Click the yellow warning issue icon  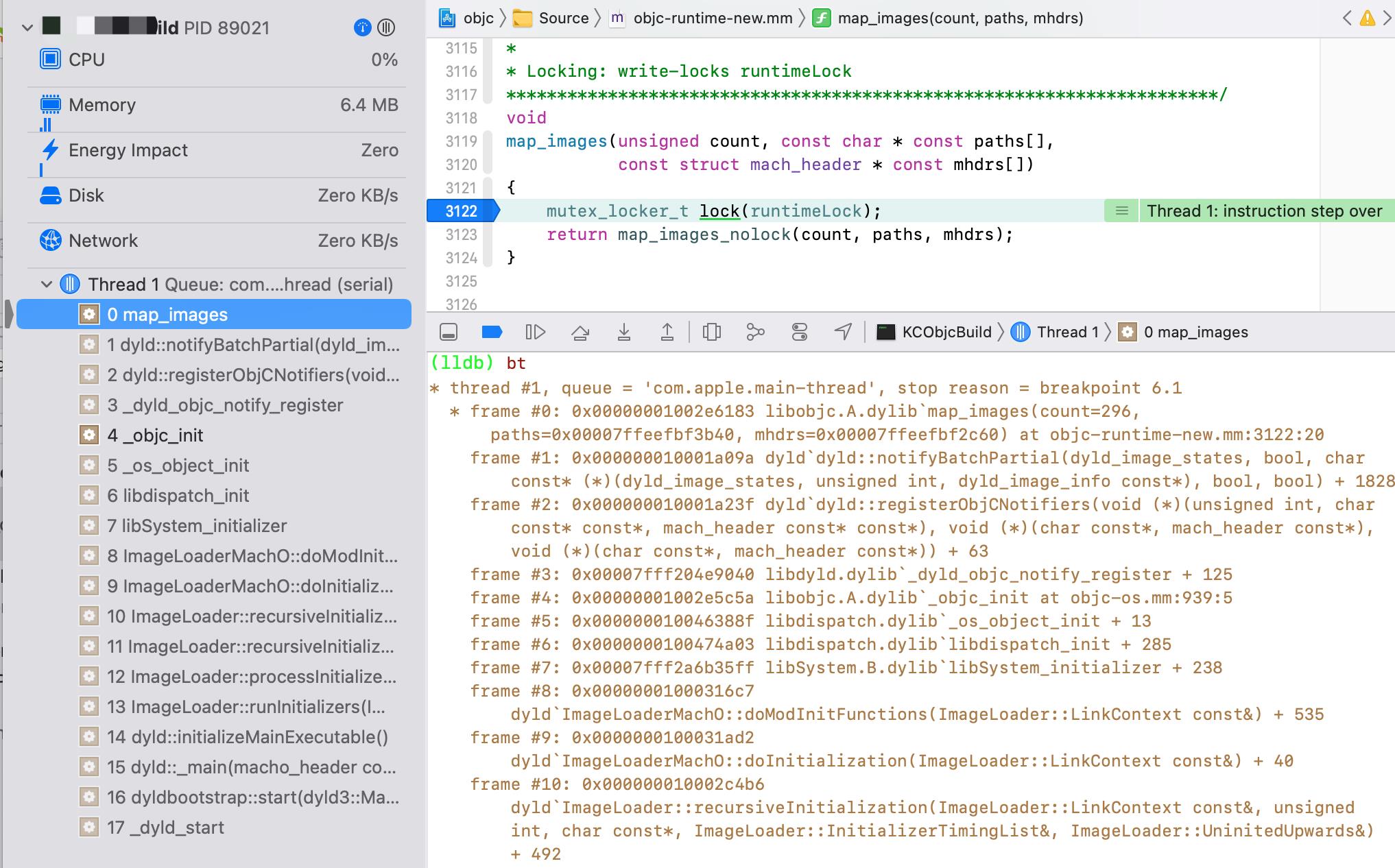1368,18
